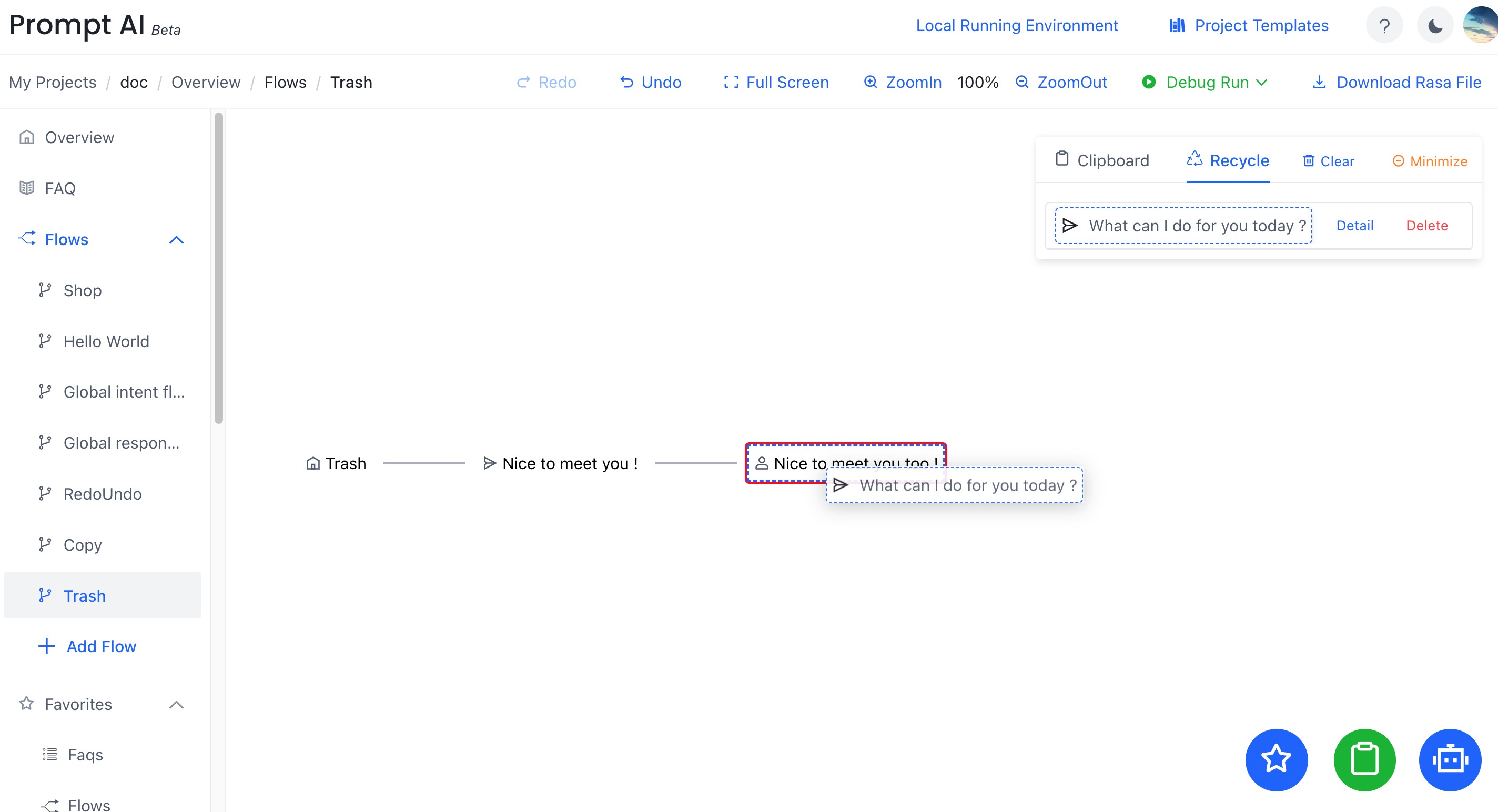The image size is (1498, 812).
Task: Click the Debug Run dropdown arrow
Action: click(x=1263, y=82)
